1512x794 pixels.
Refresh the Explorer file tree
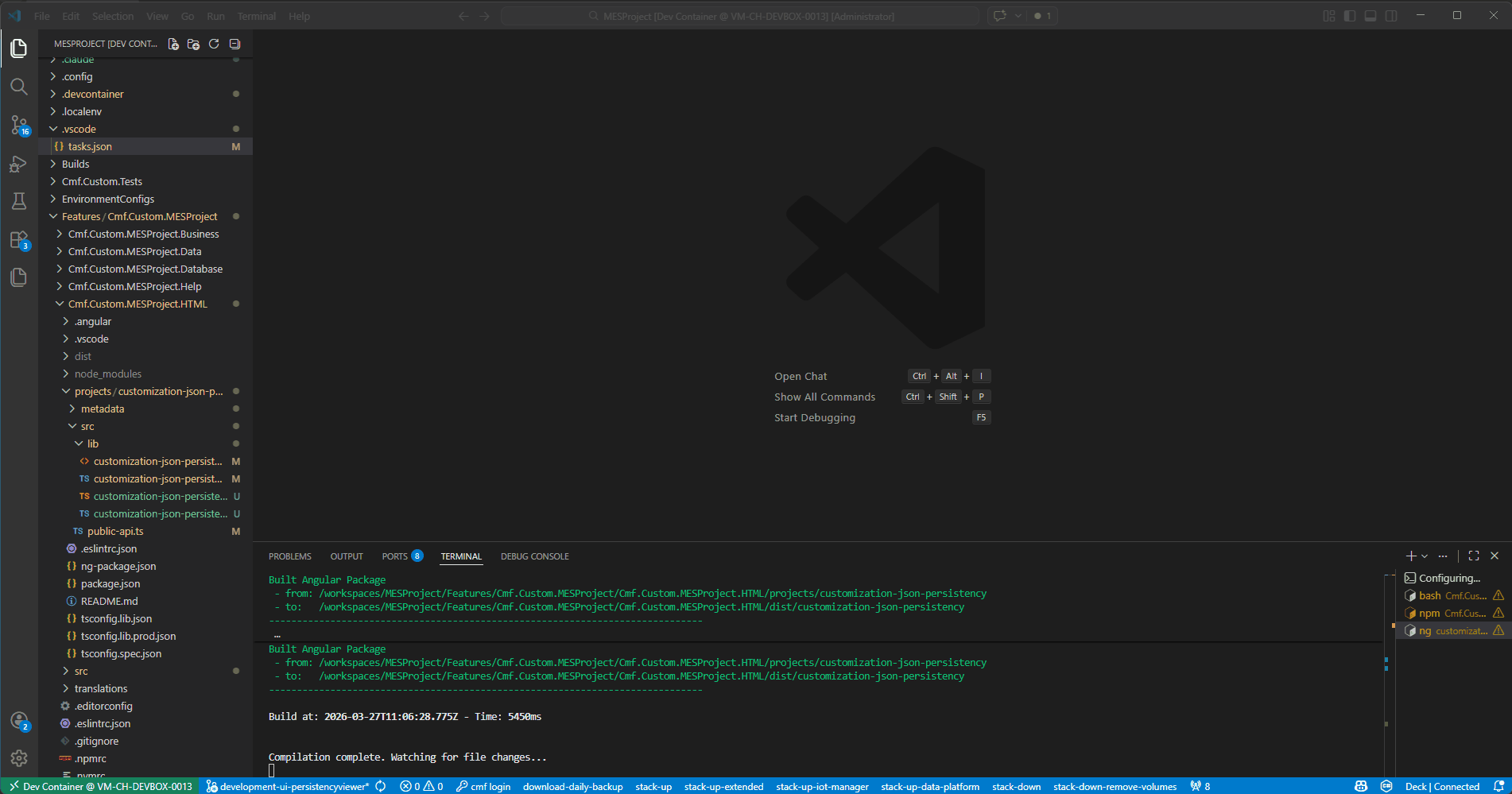[x=214, y=45]
